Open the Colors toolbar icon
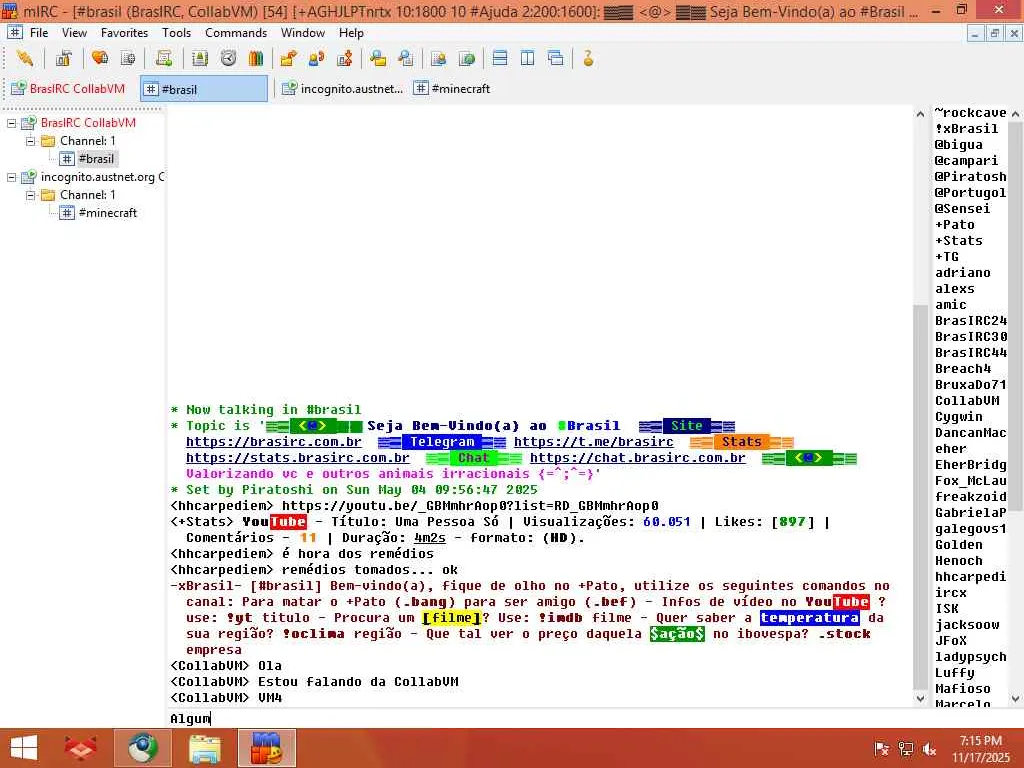 256,59
